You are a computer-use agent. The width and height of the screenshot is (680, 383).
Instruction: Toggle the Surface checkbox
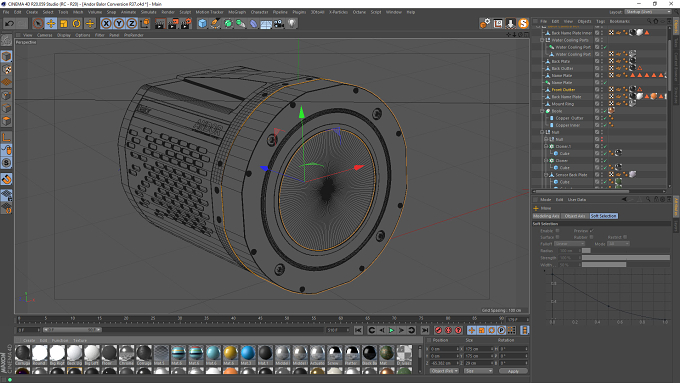click(x=558, y=237)
